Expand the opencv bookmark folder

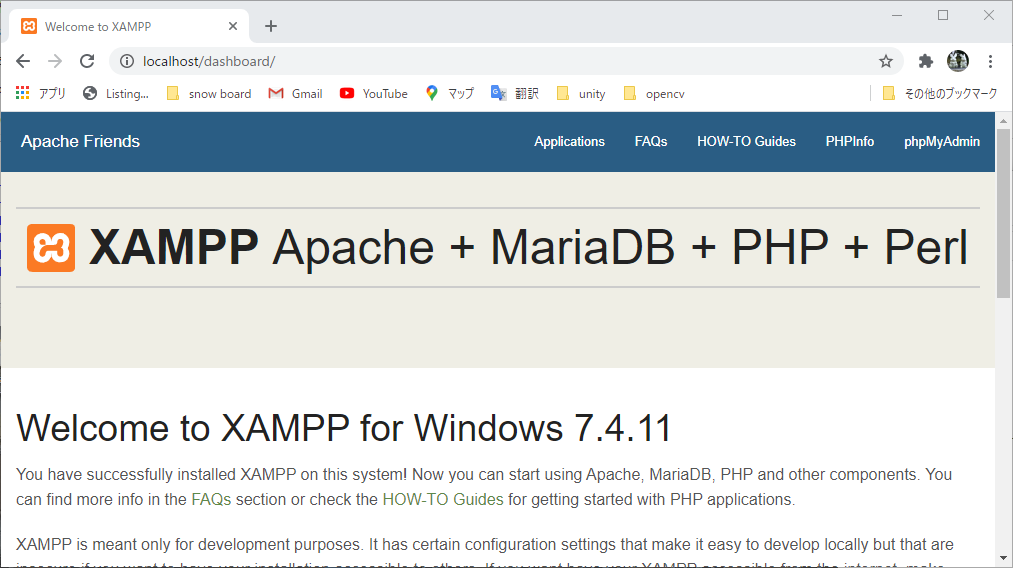(653, 93)
